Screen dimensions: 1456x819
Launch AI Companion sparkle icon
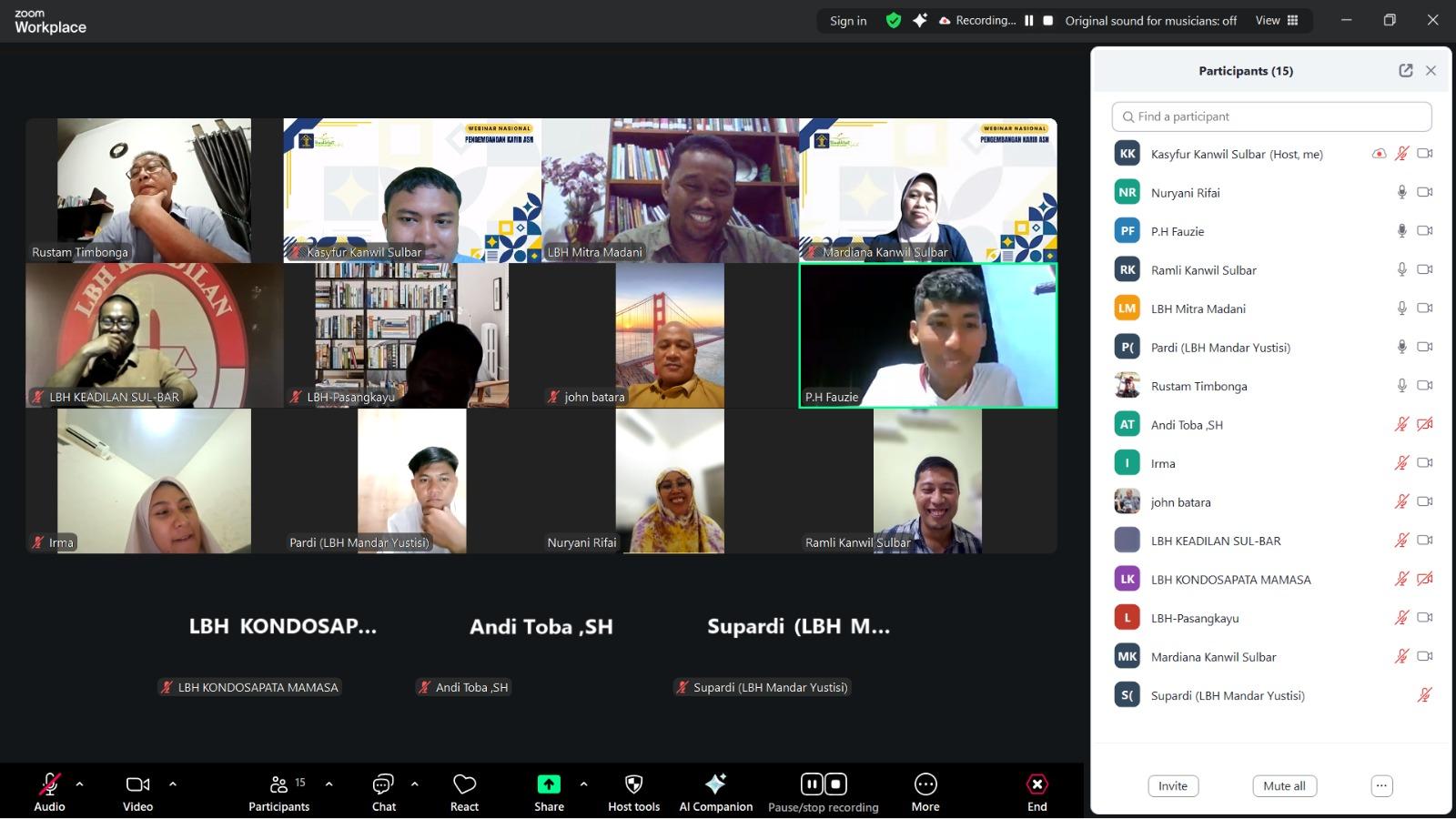[715, 784]
